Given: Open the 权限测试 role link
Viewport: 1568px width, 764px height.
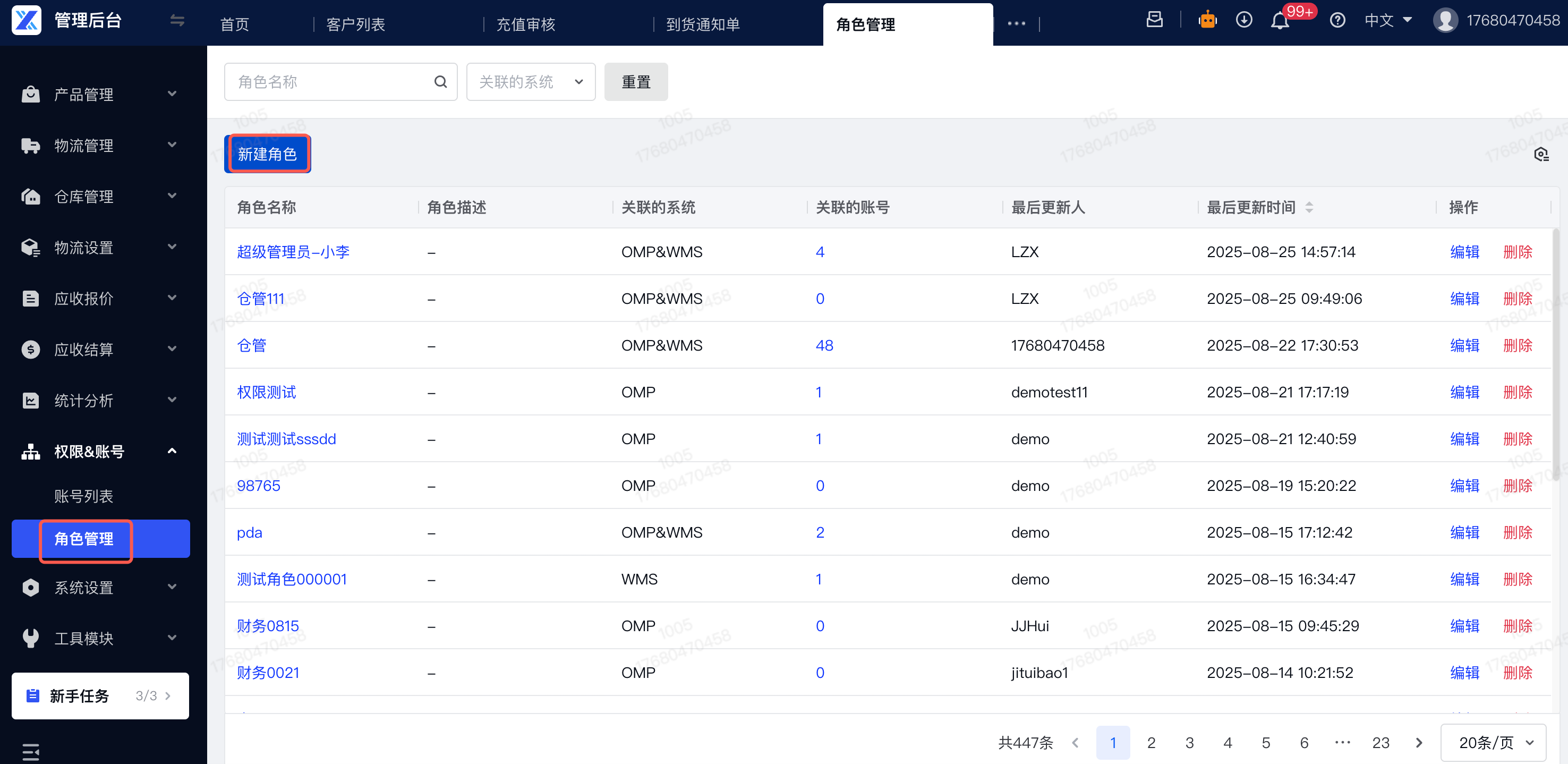Looking at the screenshot, I should tap(267, 392).
